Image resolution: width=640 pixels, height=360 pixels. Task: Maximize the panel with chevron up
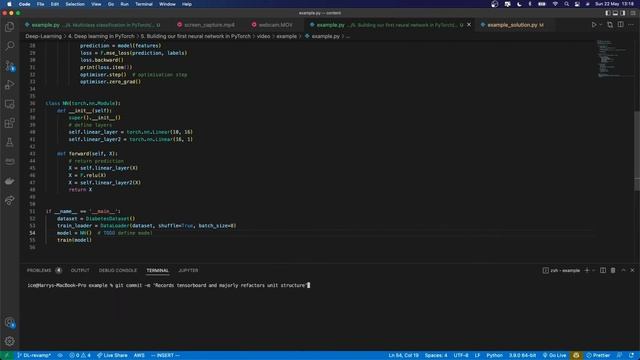point(623,270)
